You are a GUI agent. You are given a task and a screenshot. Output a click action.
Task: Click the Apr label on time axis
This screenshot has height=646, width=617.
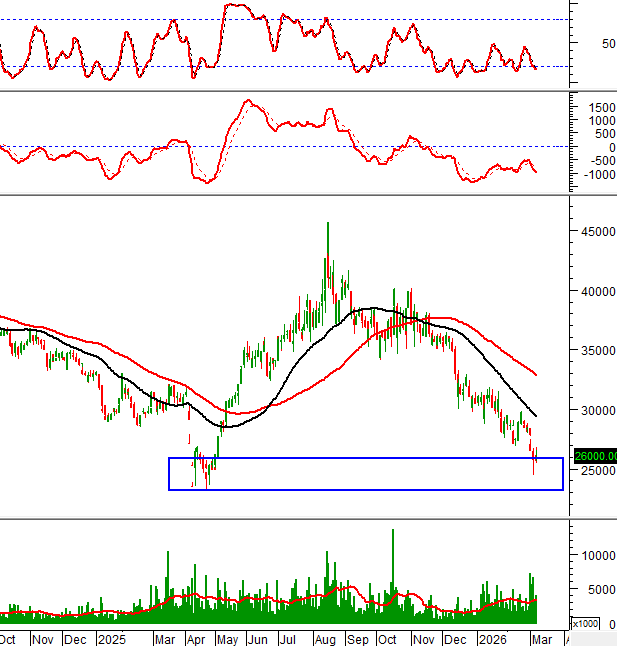point(198,638)
